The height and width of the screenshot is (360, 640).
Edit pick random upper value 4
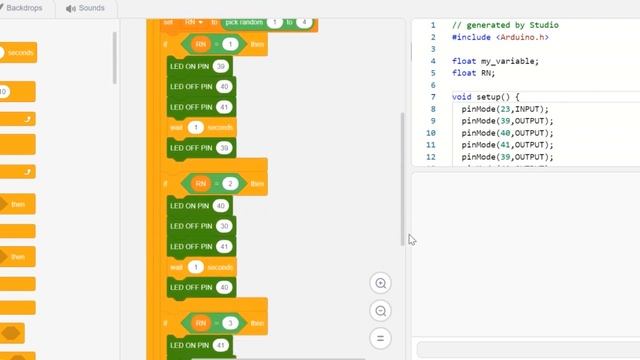304,22
